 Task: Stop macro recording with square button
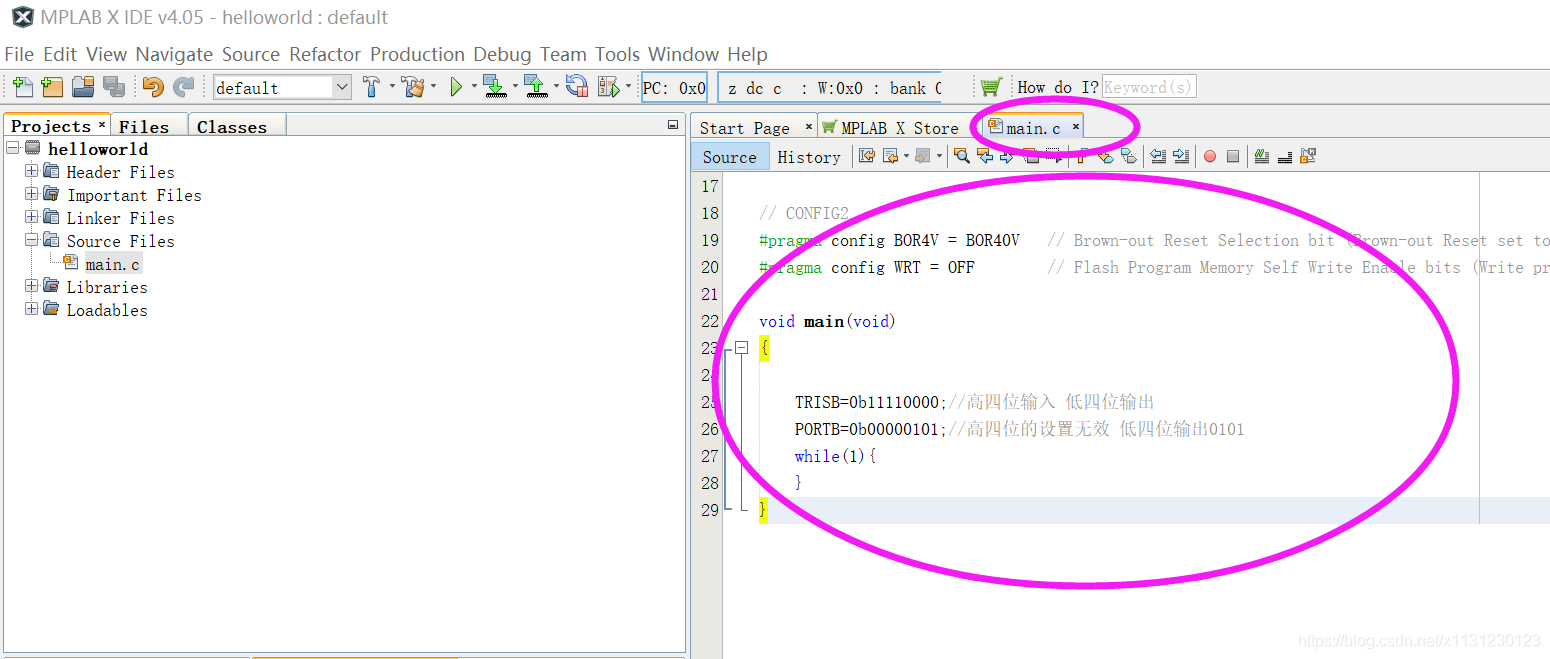[1233, 156]
